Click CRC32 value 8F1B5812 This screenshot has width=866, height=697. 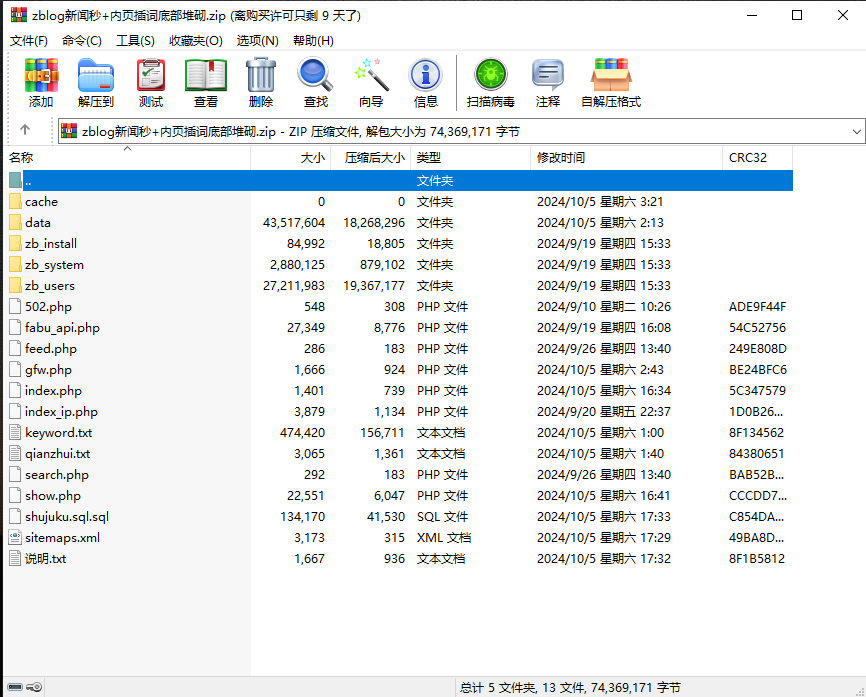757,558
